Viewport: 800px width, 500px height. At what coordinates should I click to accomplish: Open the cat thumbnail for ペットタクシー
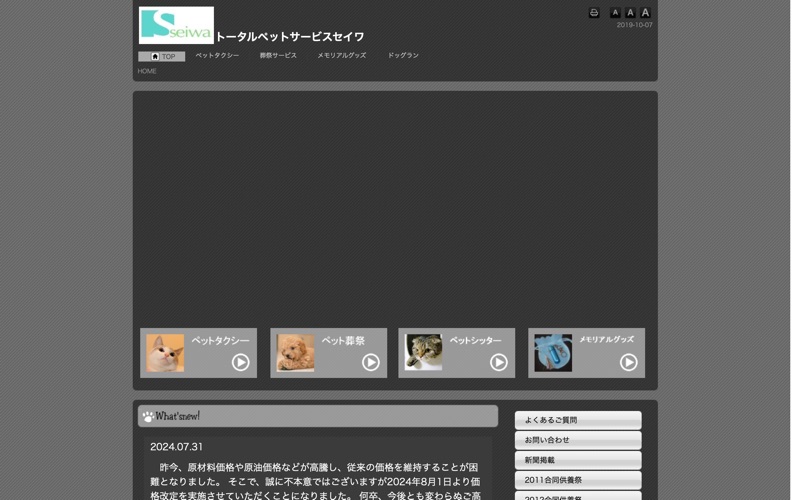pyautogui.click(x=165, y=353)
